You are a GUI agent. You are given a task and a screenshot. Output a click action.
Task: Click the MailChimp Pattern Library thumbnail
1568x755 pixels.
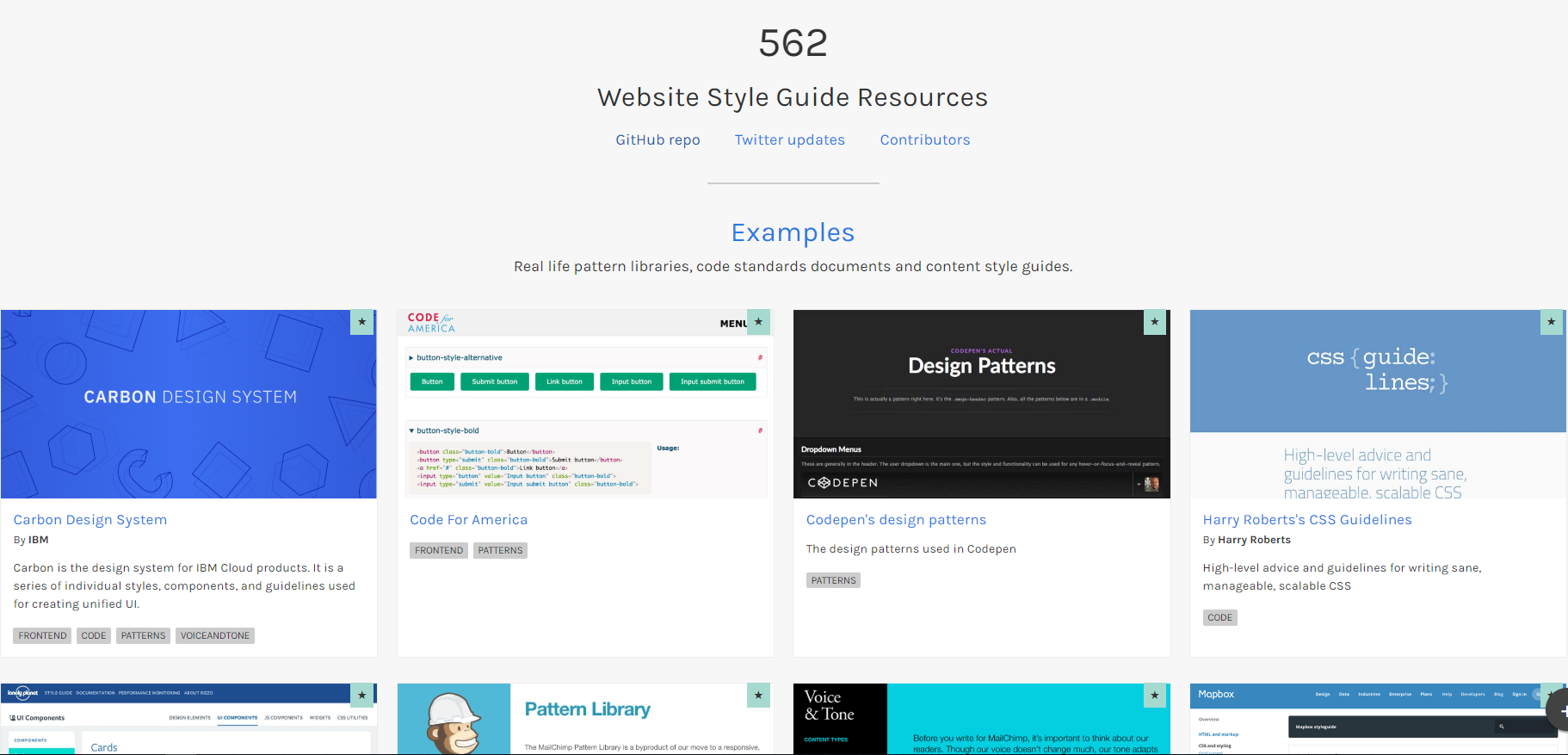pyautogui.click(x=585, y=720)
